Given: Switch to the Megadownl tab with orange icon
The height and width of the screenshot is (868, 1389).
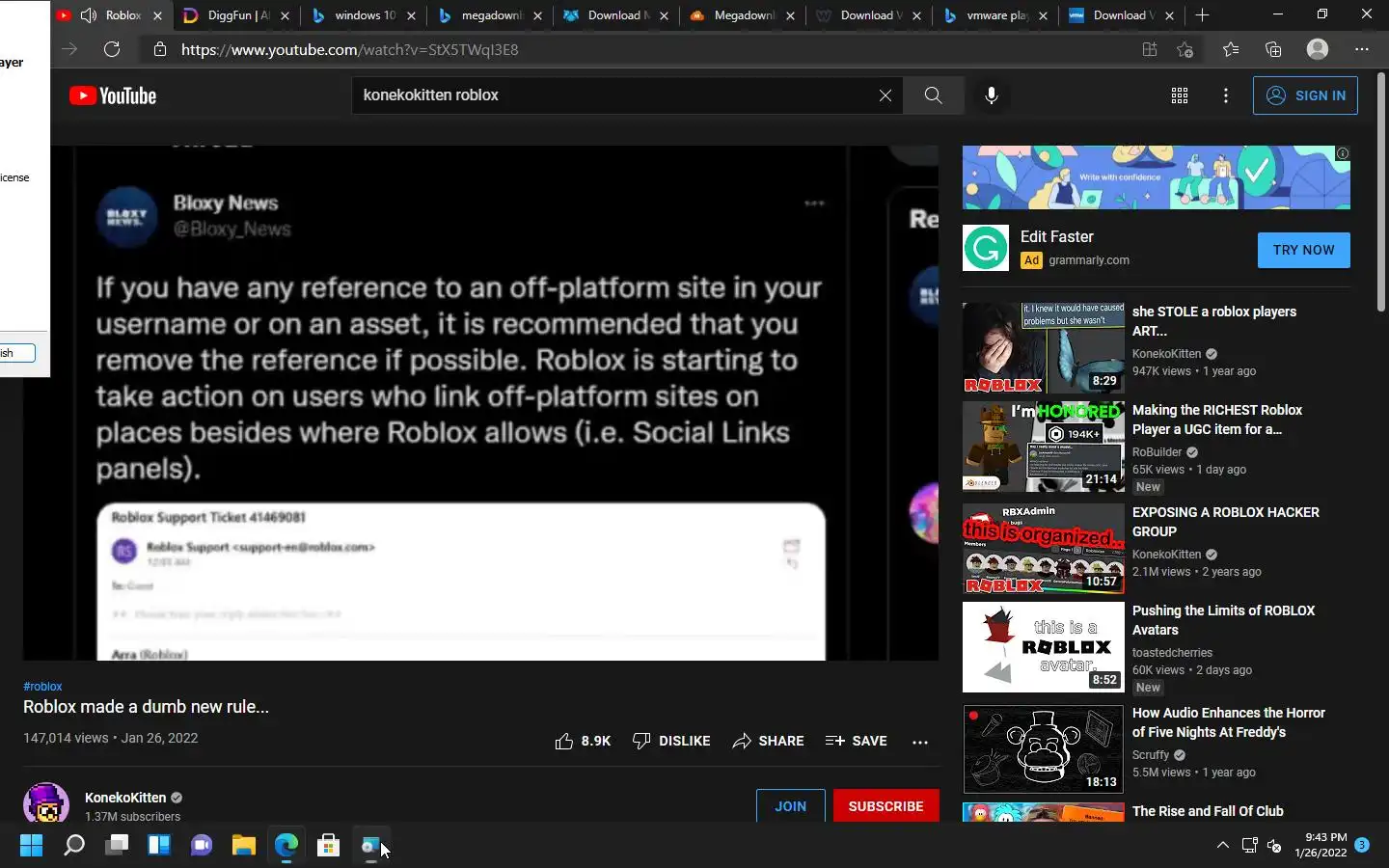Looking at the screenshot, I should pos(743,15).
